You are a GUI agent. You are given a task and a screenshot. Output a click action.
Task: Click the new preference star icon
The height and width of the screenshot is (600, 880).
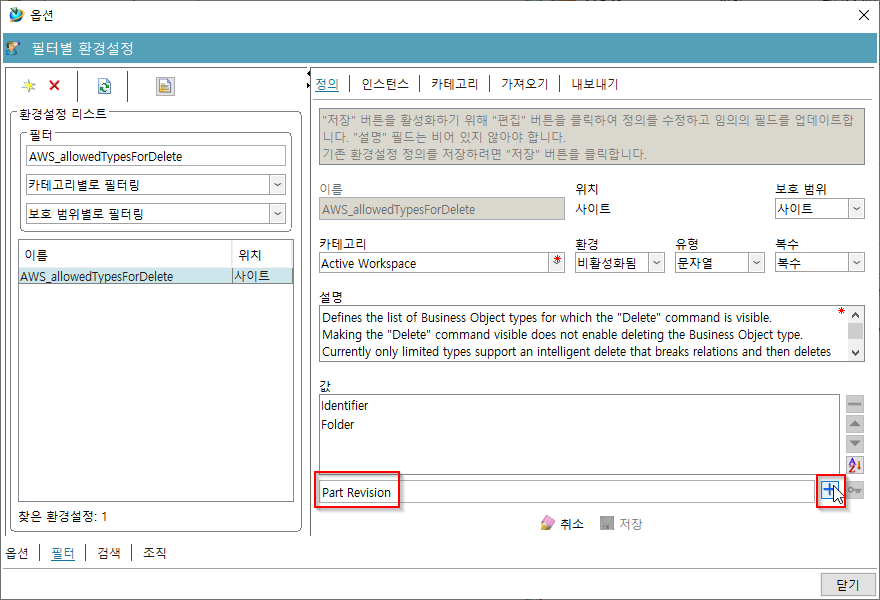click(x=29, y=86)
